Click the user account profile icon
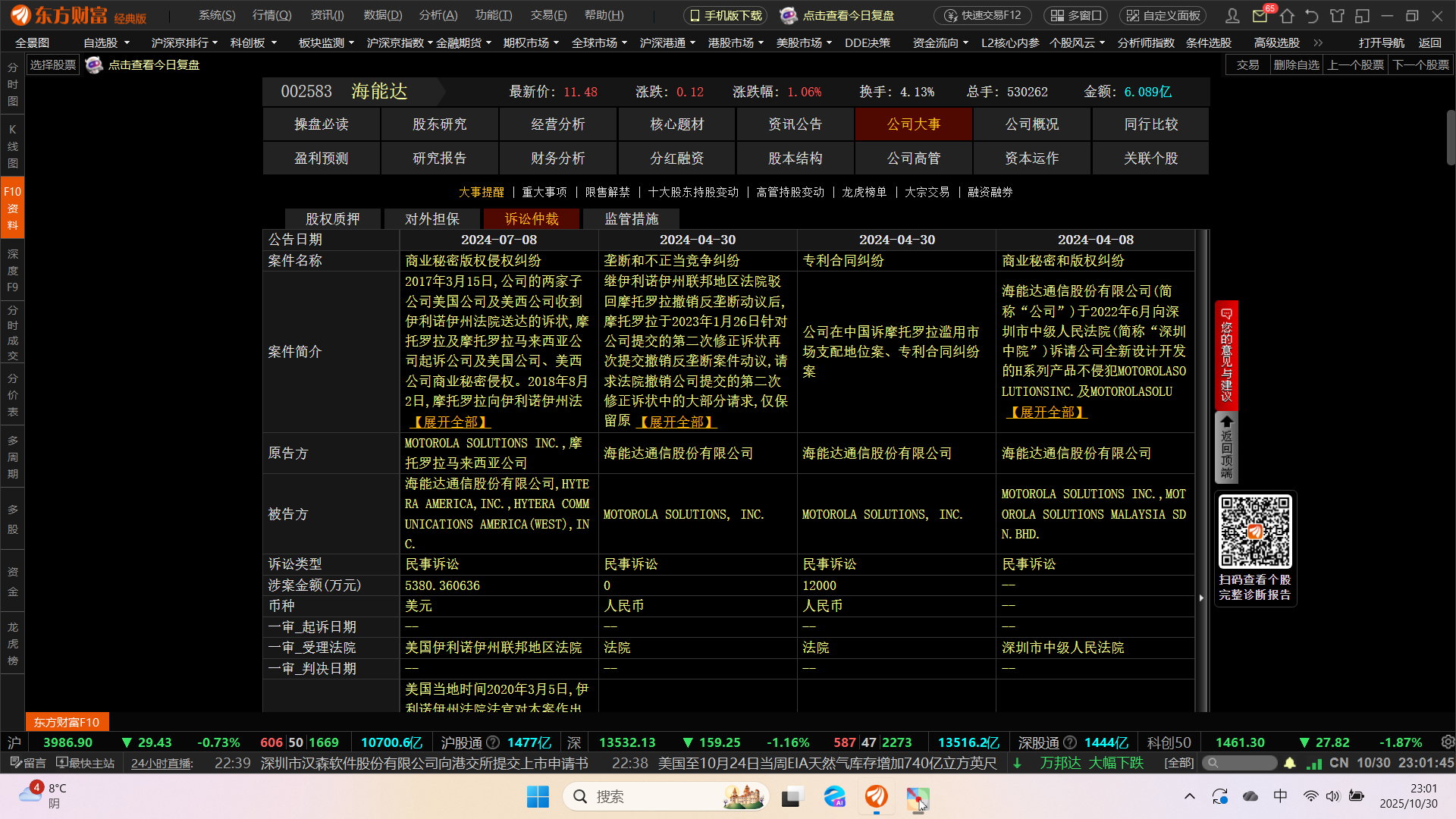 pyautogui.click(x=1232, y=16)
